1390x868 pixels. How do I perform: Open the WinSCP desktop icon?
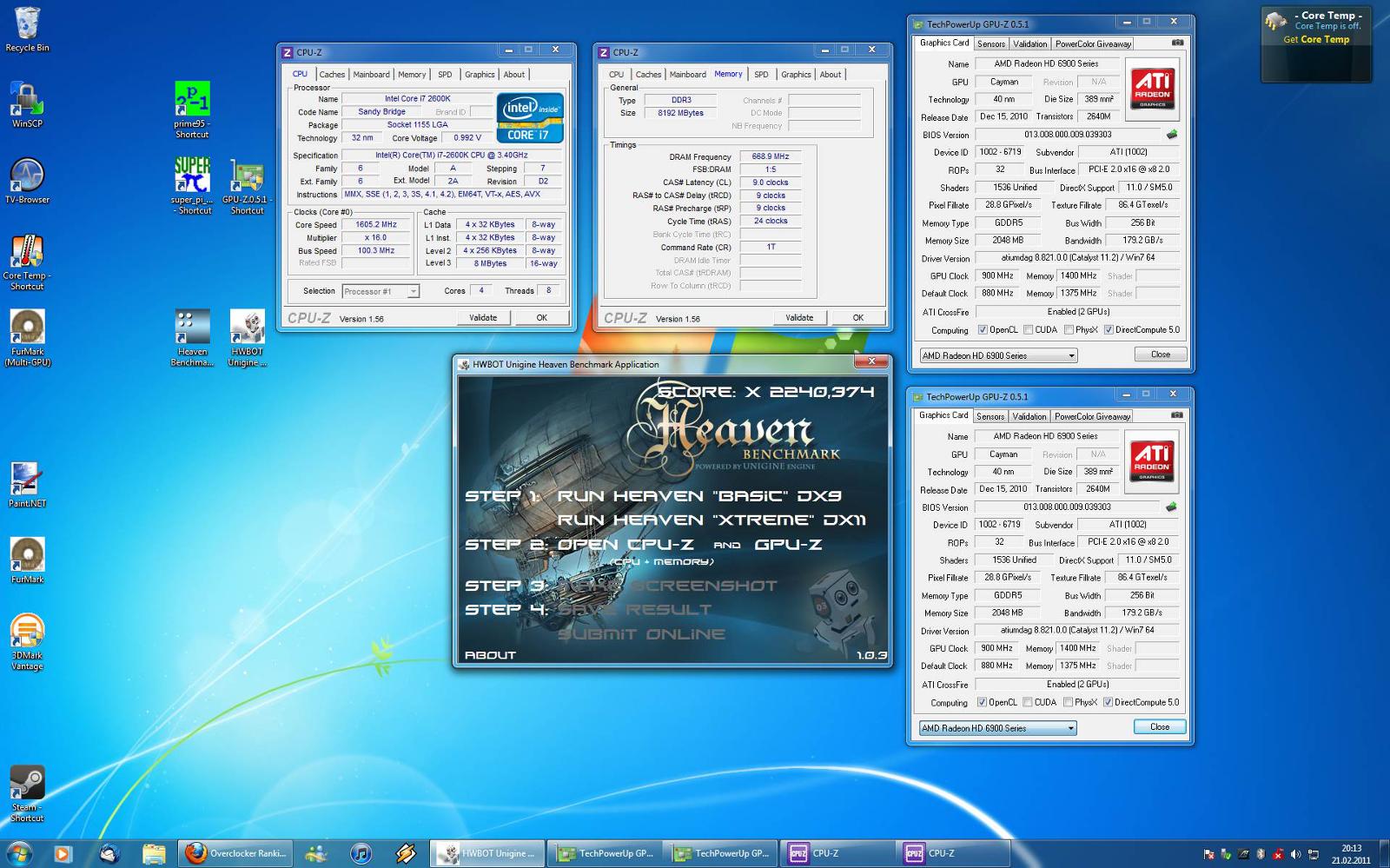[27, 105]
